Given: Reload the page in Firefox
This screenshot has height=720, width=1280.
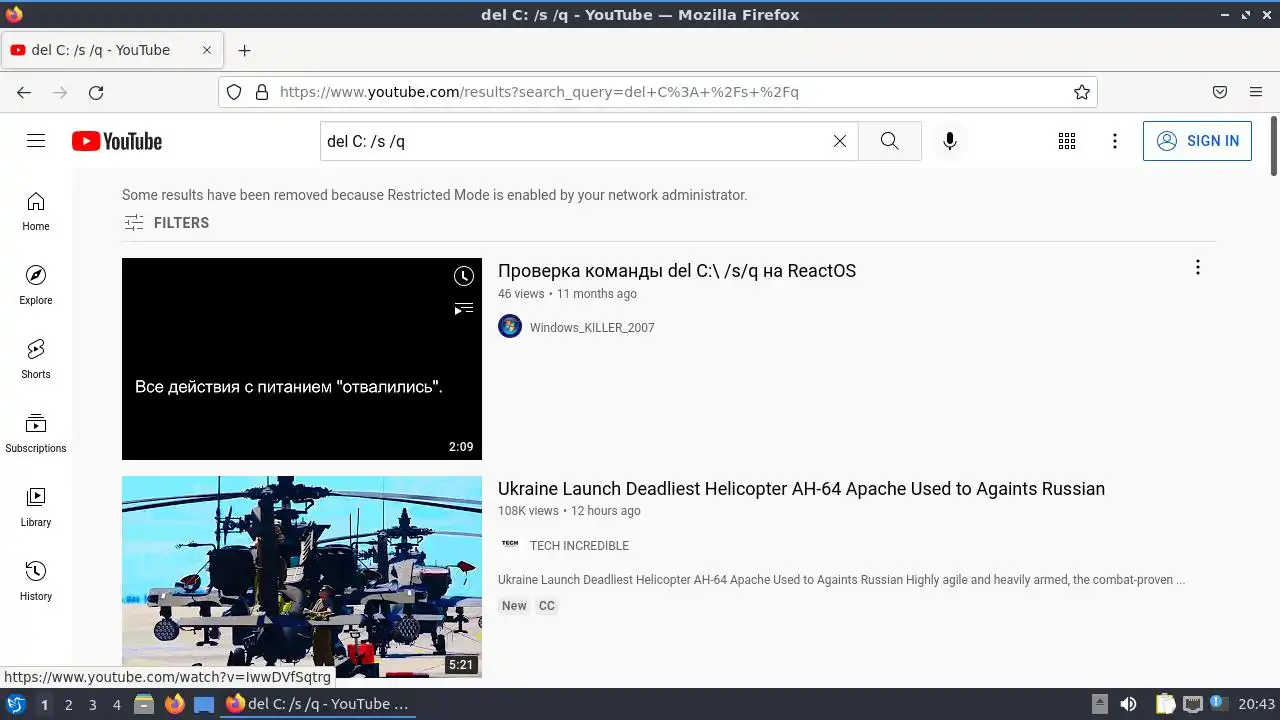Looking at the screenshot, I should pyautogui.click(x=96, y=92).
